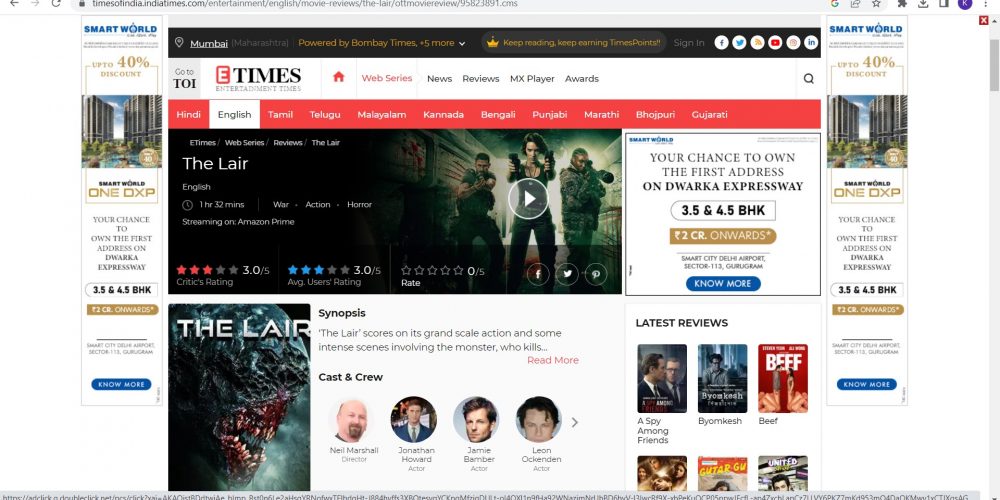
Task: Rate the movie with the fifth star
Action: pyautogui.click(x=459, y=270)
